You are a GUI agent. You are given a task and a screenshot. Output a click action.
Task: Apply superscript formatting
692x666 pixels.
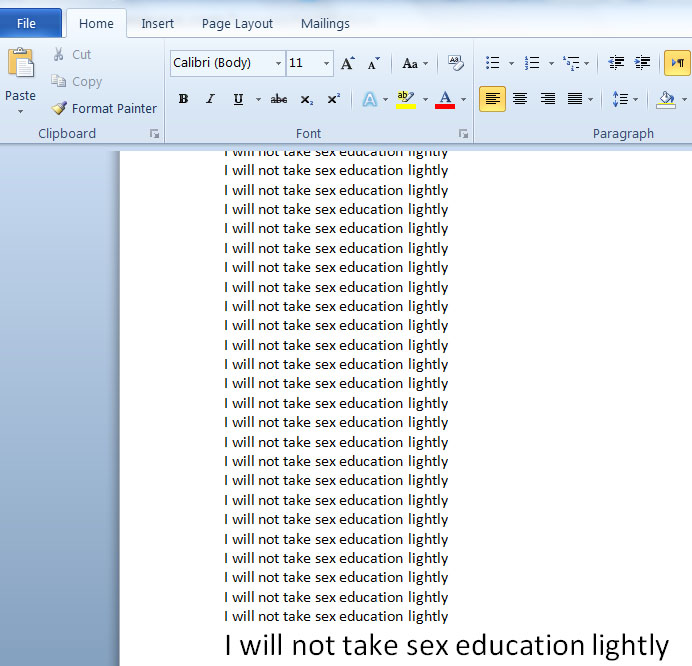(333, 99)
